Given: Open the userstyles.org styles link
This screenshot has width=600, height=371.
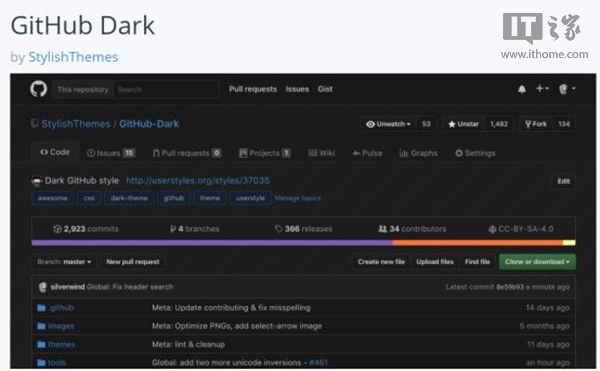Looking at the screenshot, I should 198,181.
